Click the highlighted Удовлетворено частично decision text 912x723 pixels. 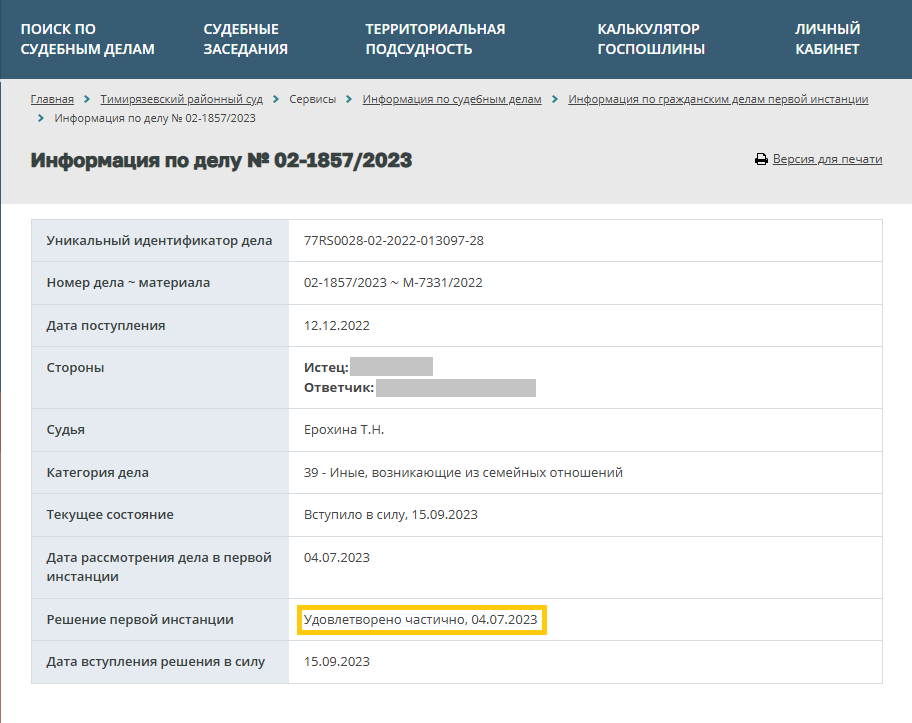pos(420,620)
